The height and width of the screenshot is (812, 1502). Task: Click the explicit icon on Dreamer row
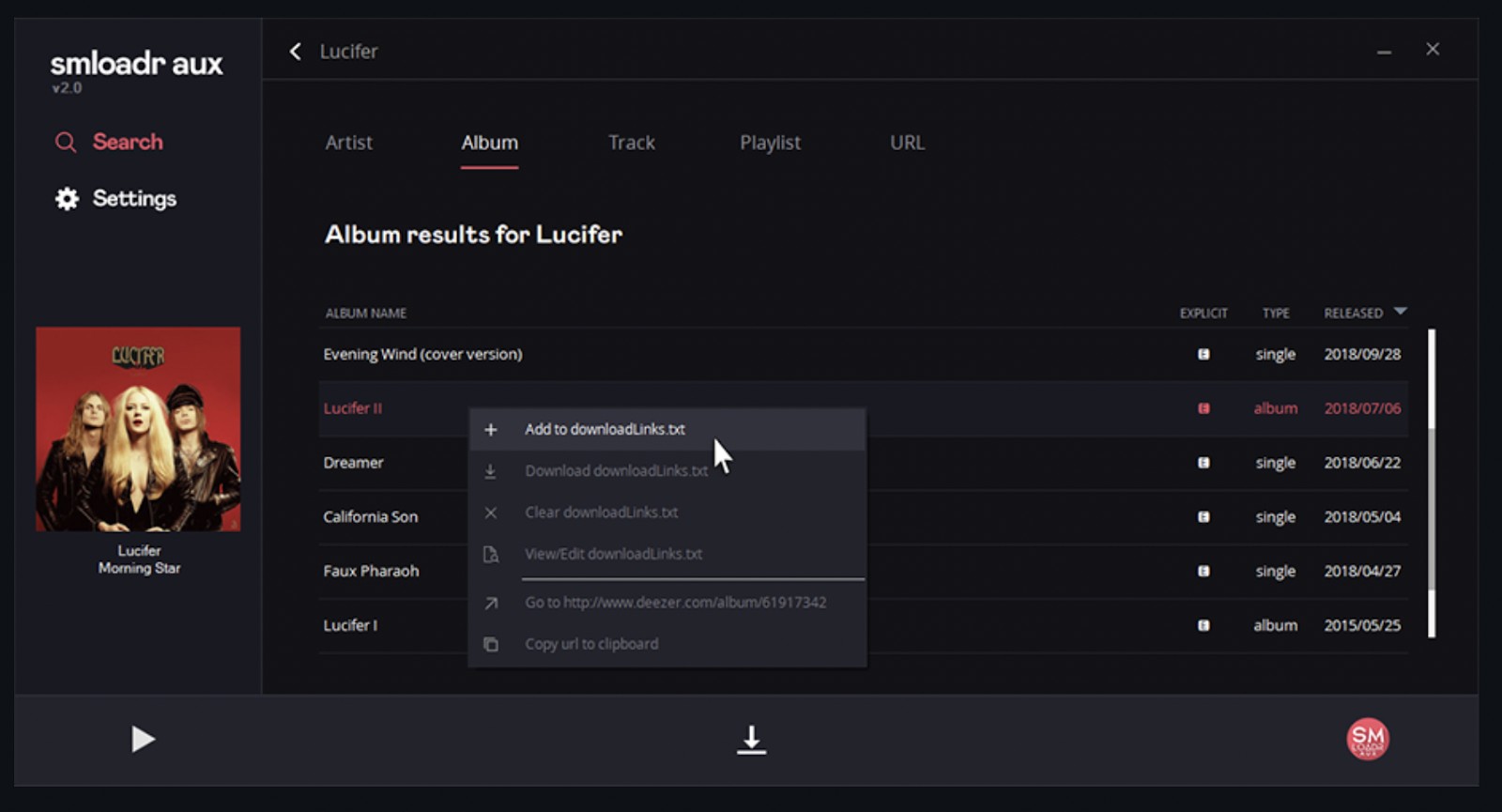[x=1203, y=463]
